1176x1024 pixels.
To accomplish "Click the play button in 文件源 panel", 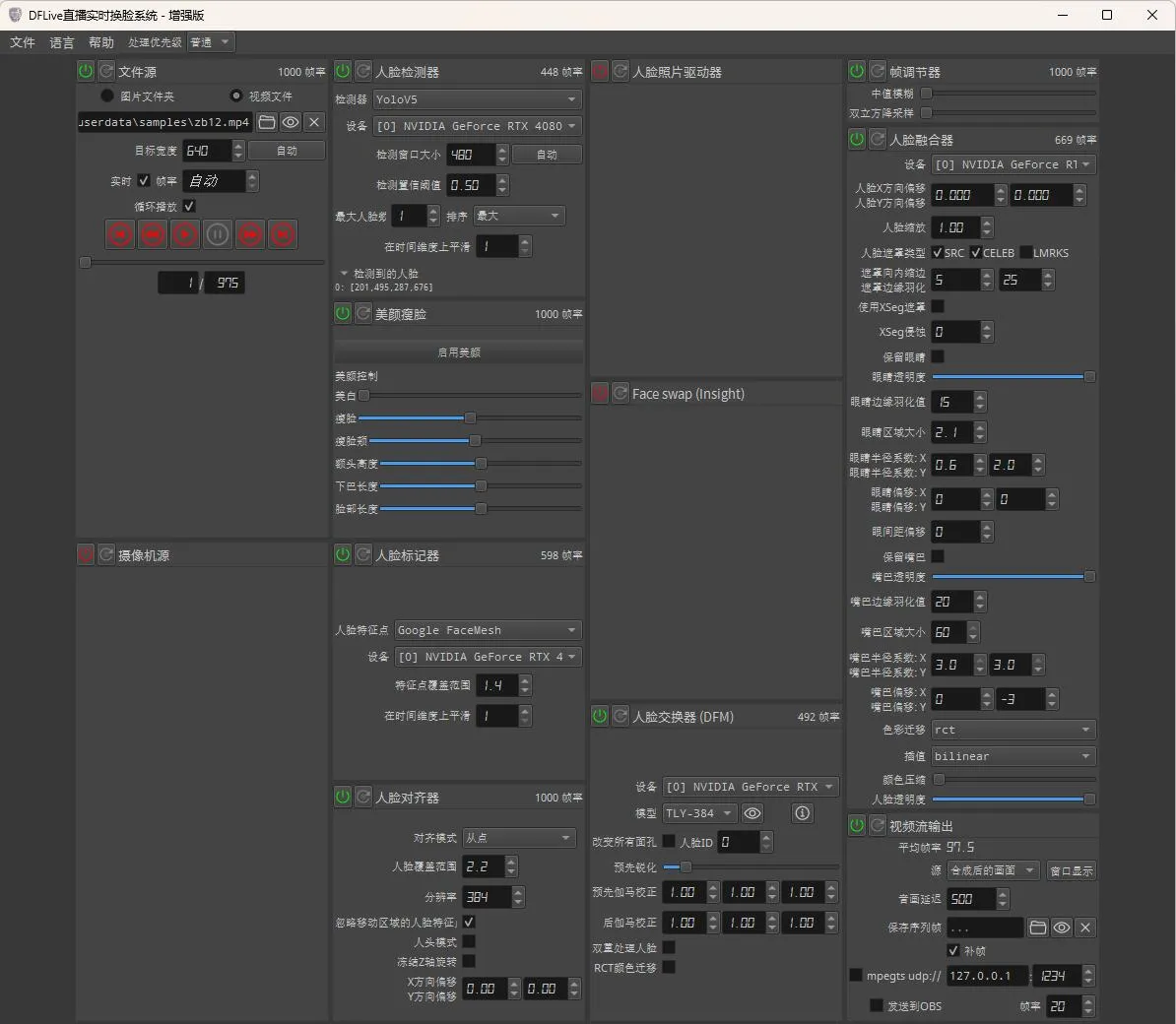I will [184, 234].
